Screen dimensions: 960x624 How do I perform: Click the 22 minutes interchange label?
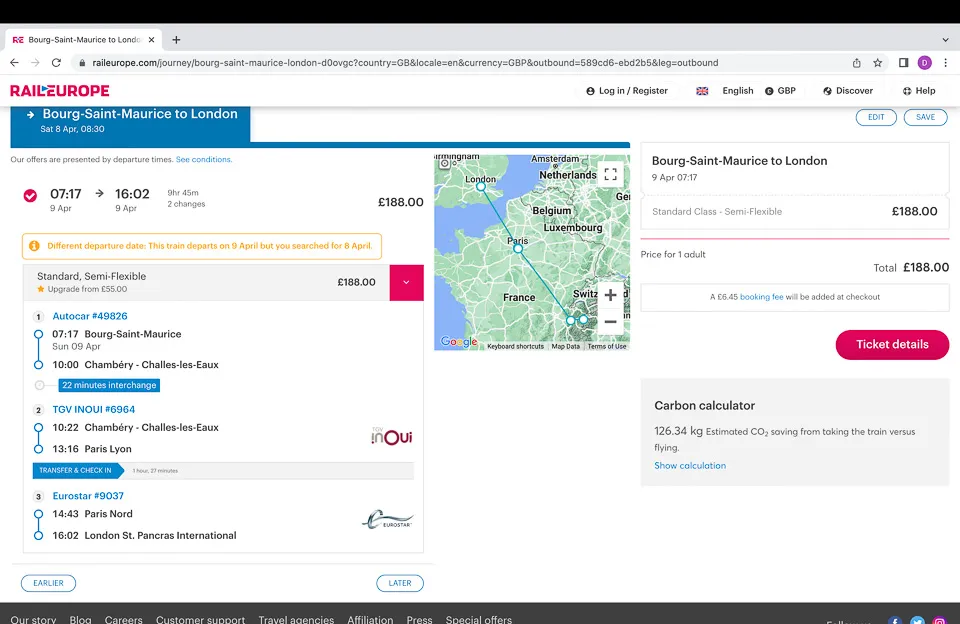109,385
